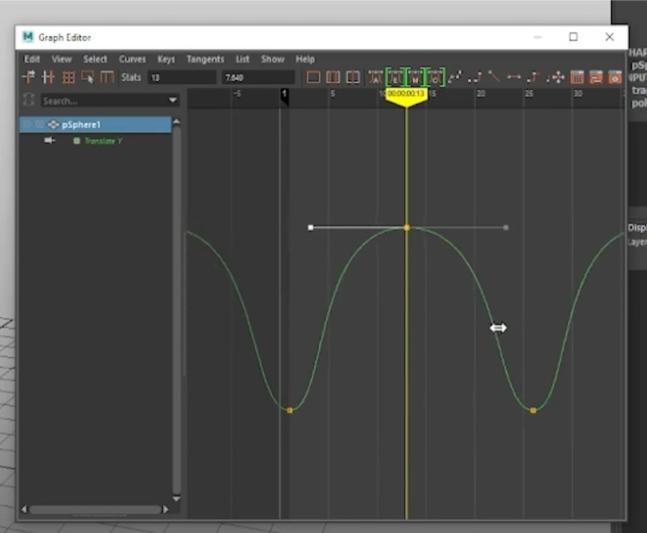Click middle green-bracketed tangent icon
The image size is (647, 533).
pos(416,77)
